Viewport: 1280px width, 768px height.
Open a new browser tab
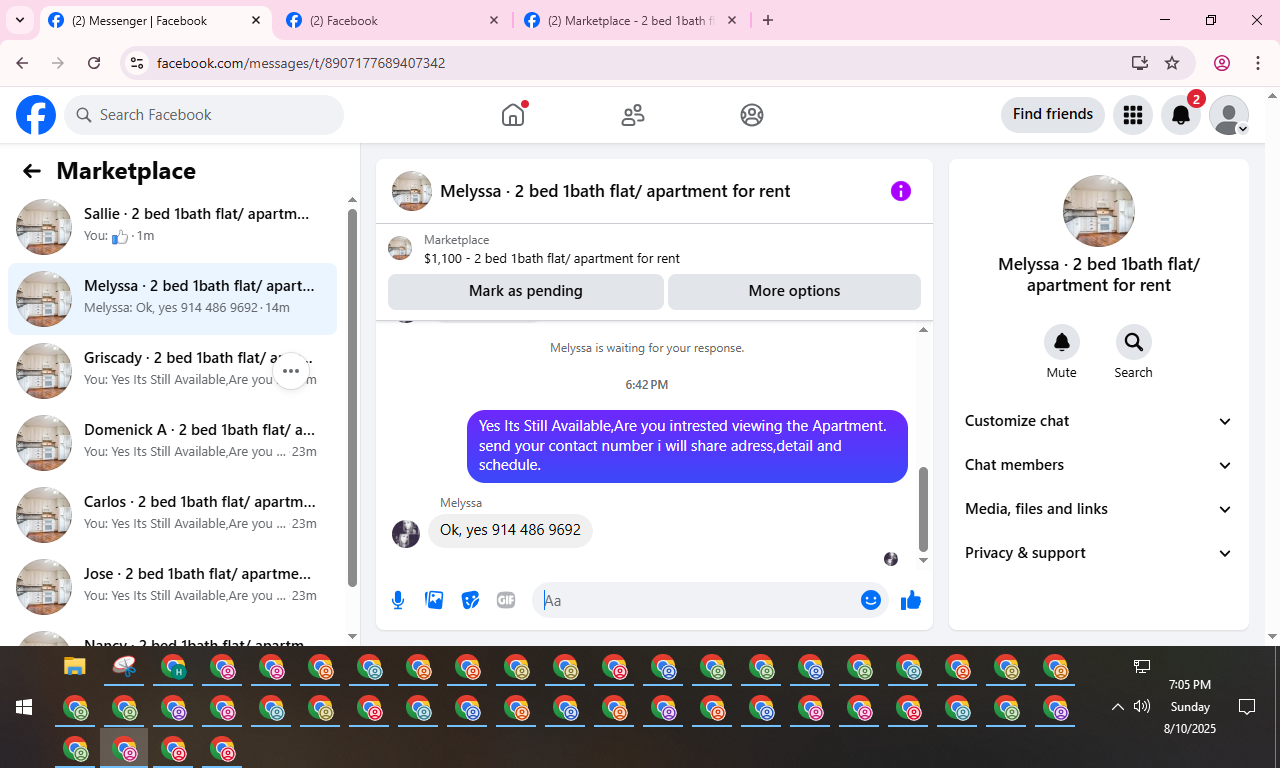[x=768, y=20]
